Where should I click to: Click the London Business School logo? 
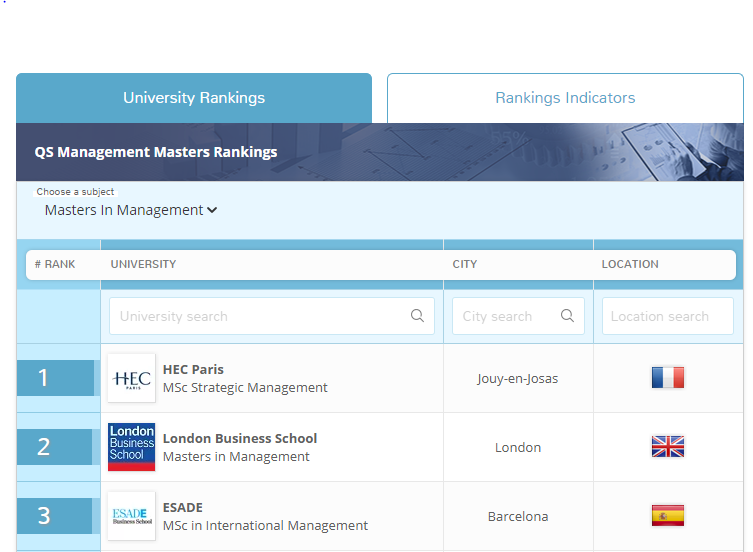[x=132, y=447]
